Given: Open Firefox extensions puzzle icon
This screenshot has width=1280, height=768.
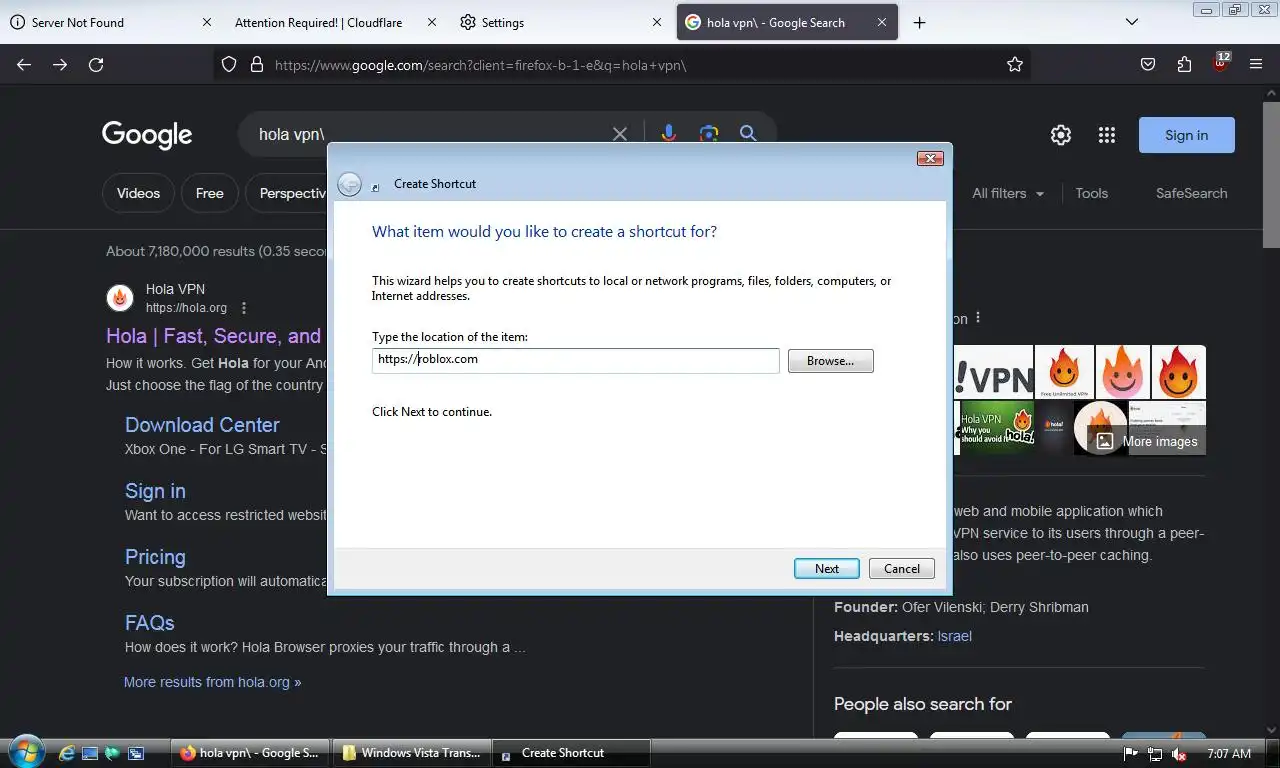Looking at the screenshot, I should coord(1184,64).
